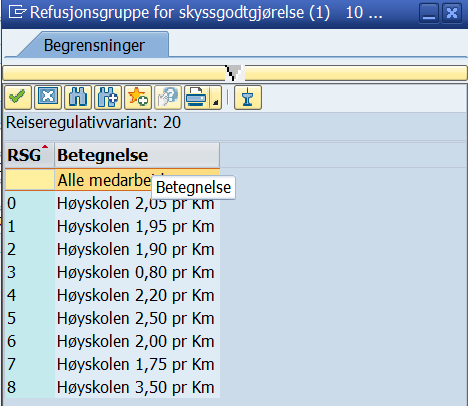This screenshot has width=468, height=406.
Task: Click the window menu icon in title bar
Action: point(17,13)
